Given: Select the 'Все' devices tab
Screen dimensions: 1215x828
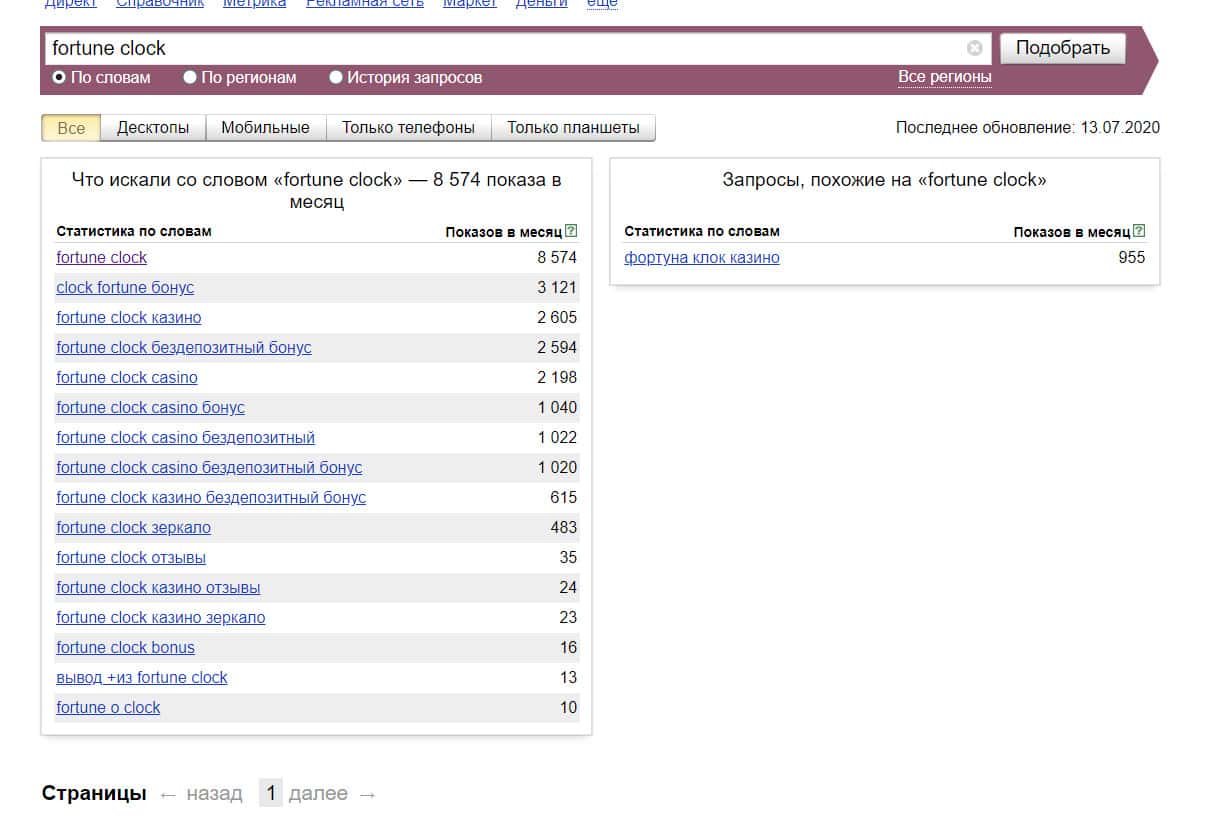Looking at the screenshot, I should [71, 128].
